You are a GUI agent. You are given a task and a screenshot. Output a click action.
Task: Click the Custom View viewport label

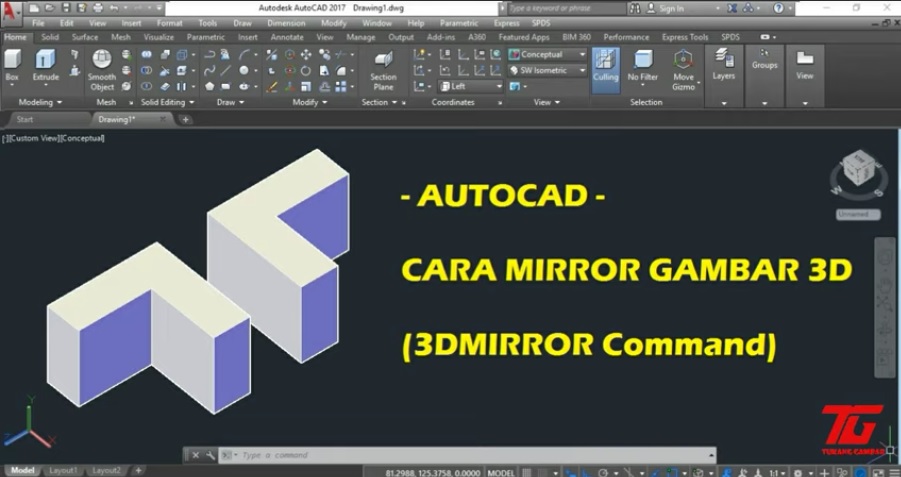(x=35, y=138)
